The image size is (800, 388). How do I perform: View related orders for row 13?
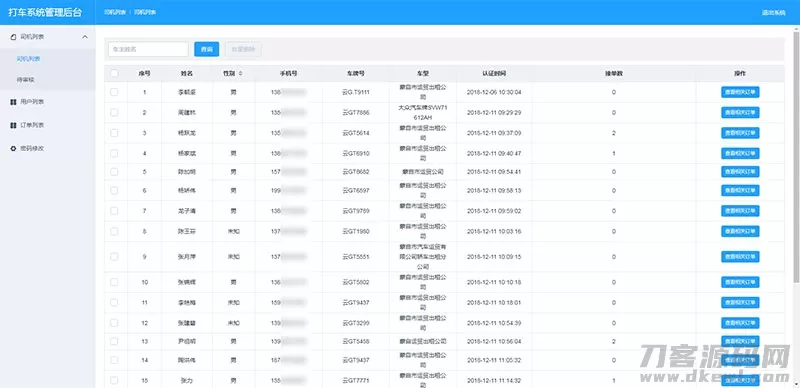(740, 341)
